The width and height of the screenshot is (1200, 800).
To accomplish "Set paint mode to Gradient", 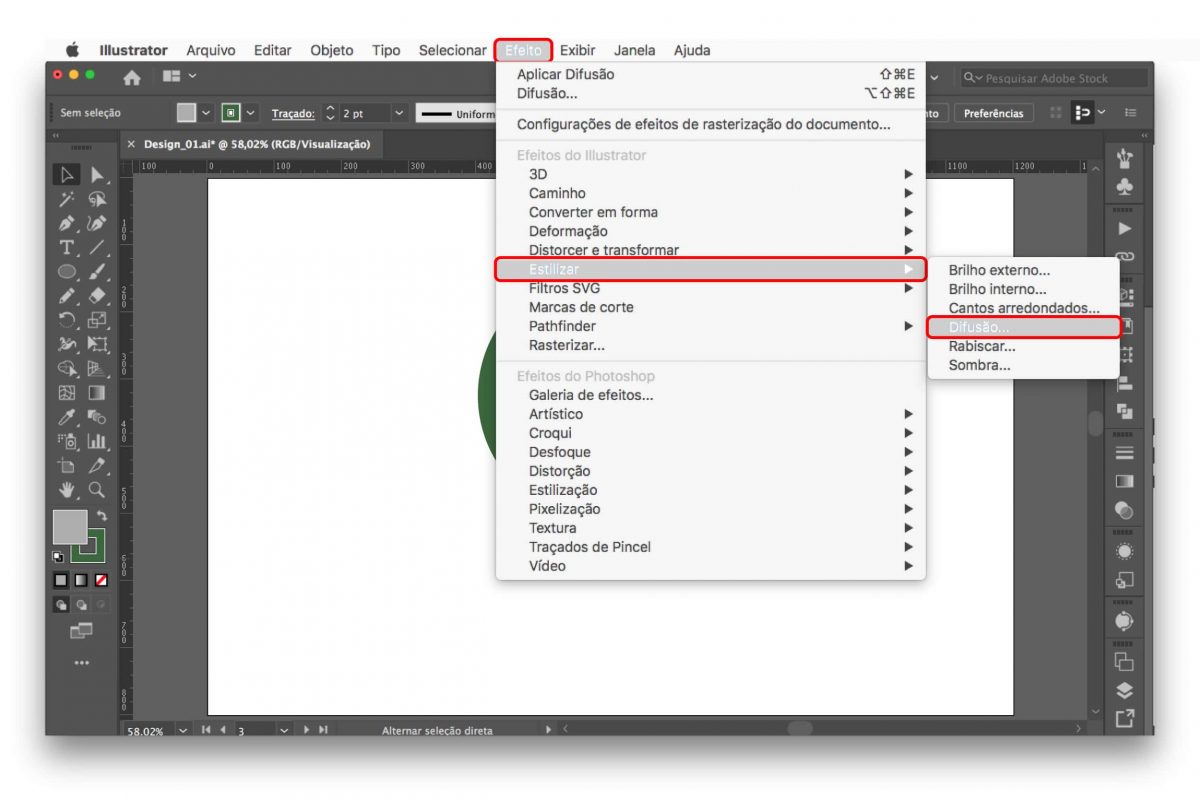I will tap(81, 580).
